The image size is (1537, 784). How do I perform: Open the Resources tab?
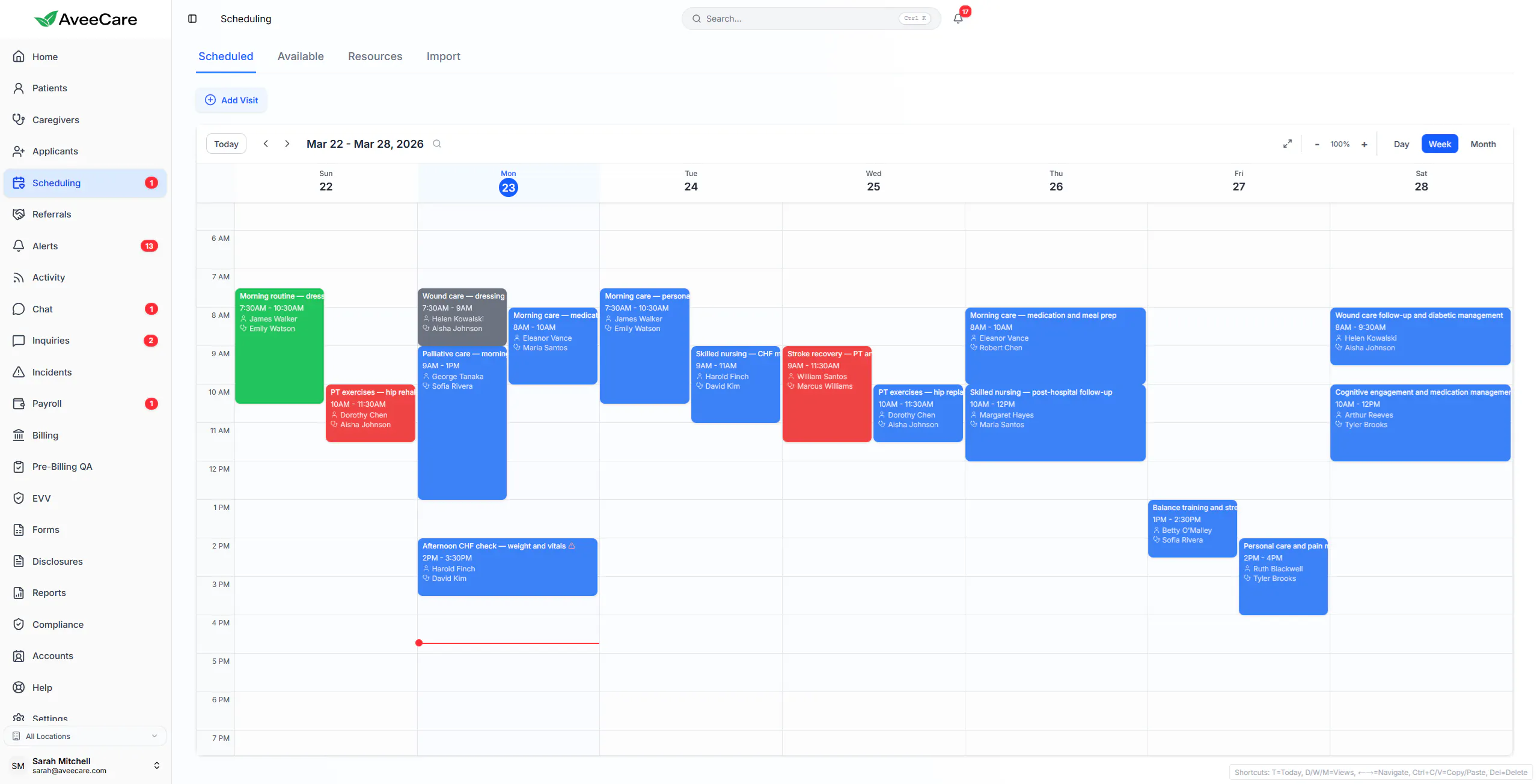[375, 56]
